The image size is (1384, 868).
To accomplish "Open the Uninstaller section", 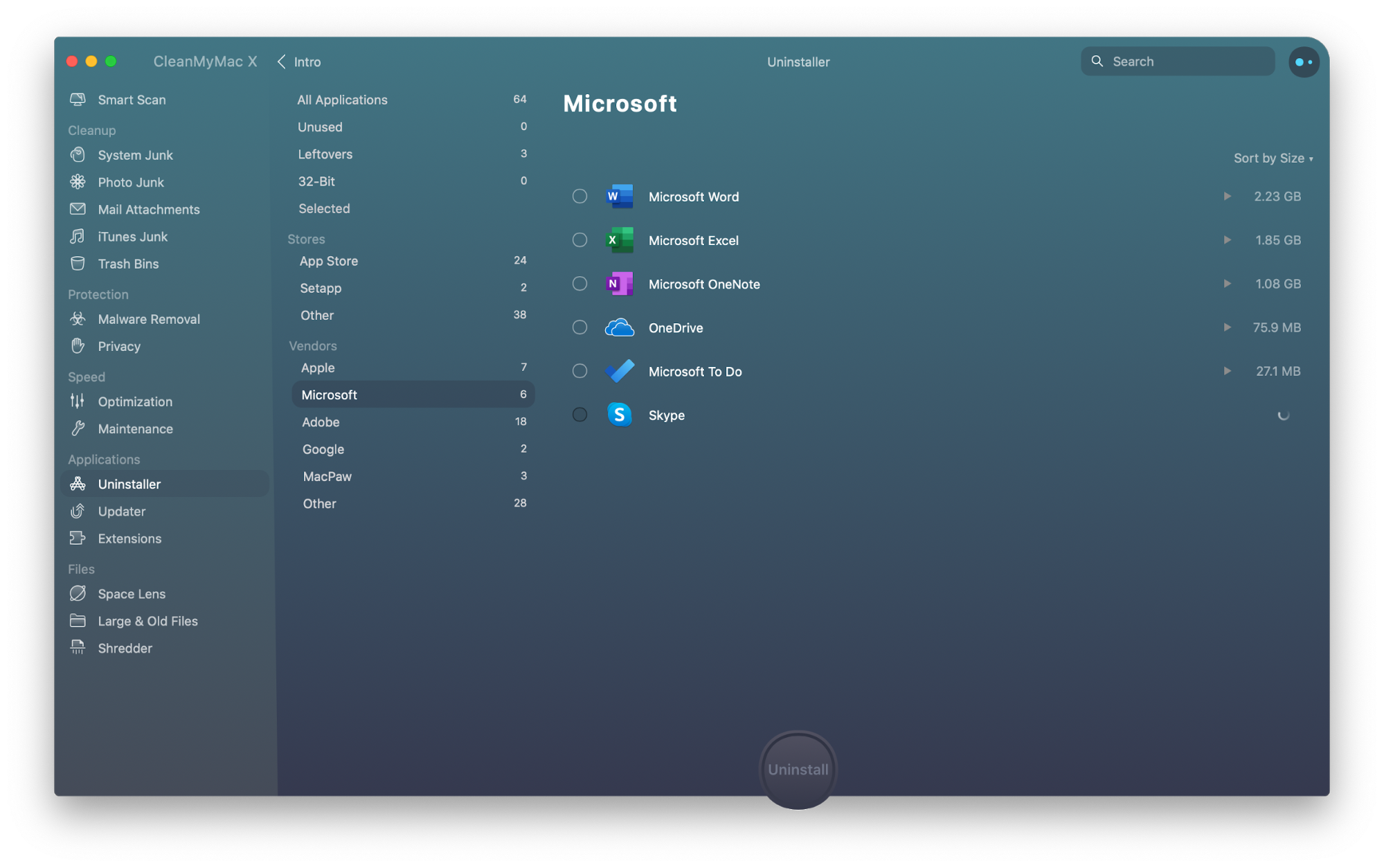I will (128, 484).
